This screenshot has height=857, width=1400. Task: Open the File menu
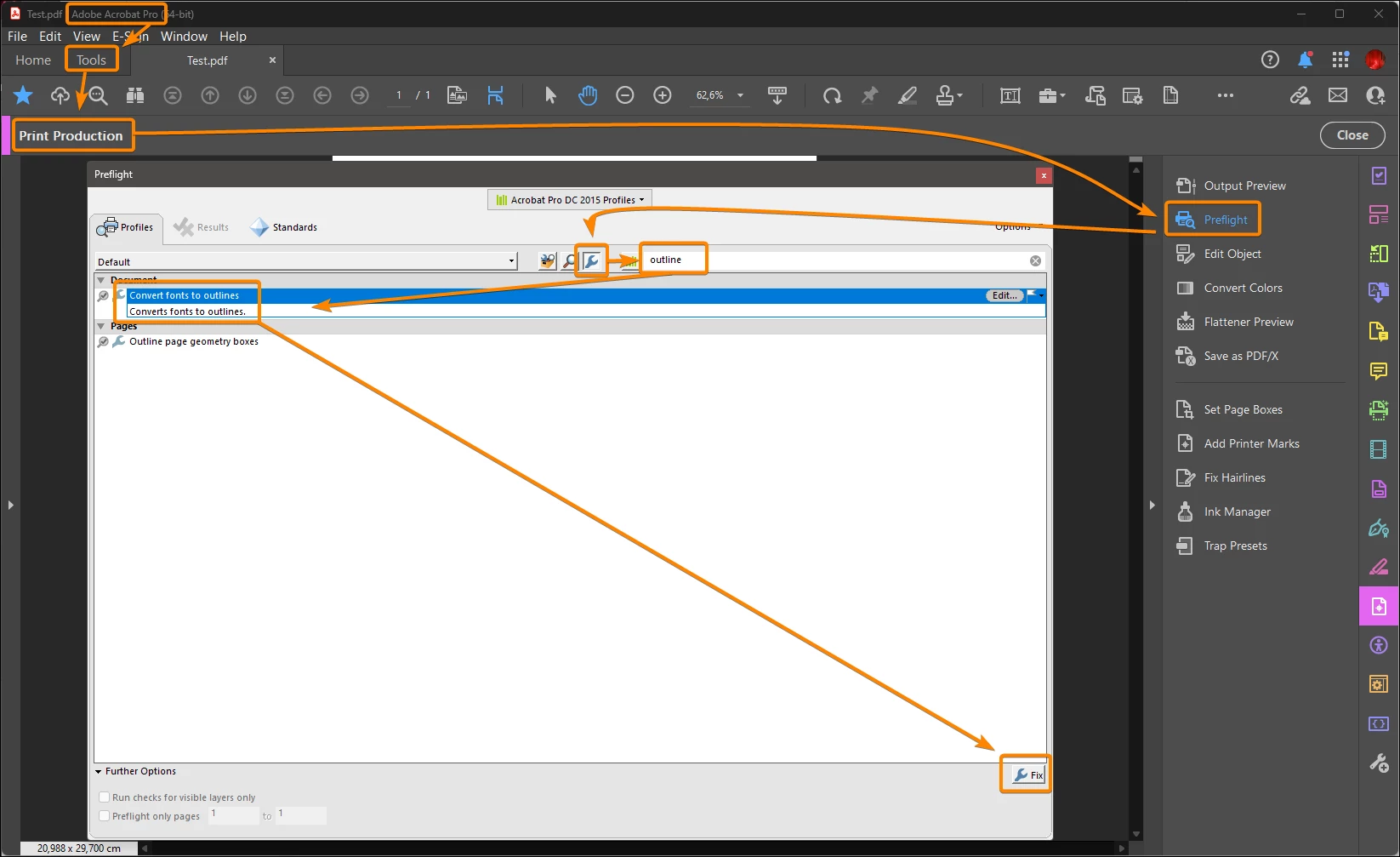click(17, 37)
